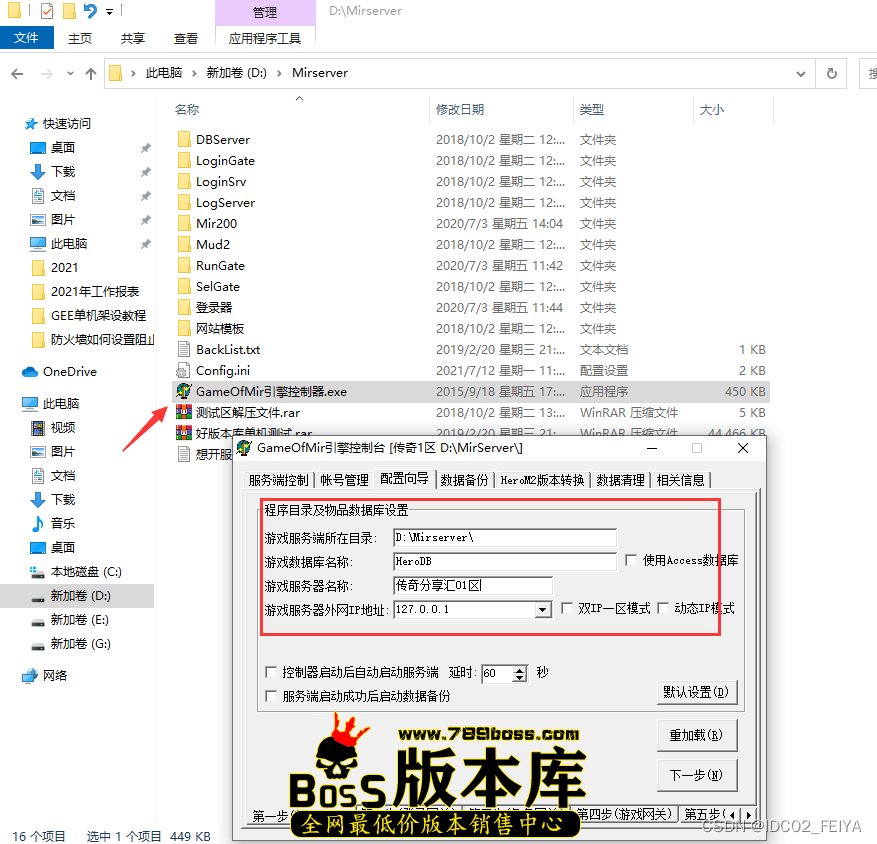
Task: Click the GameOfMir引擎控制器.exe application icon
Action: click(183, 391)
